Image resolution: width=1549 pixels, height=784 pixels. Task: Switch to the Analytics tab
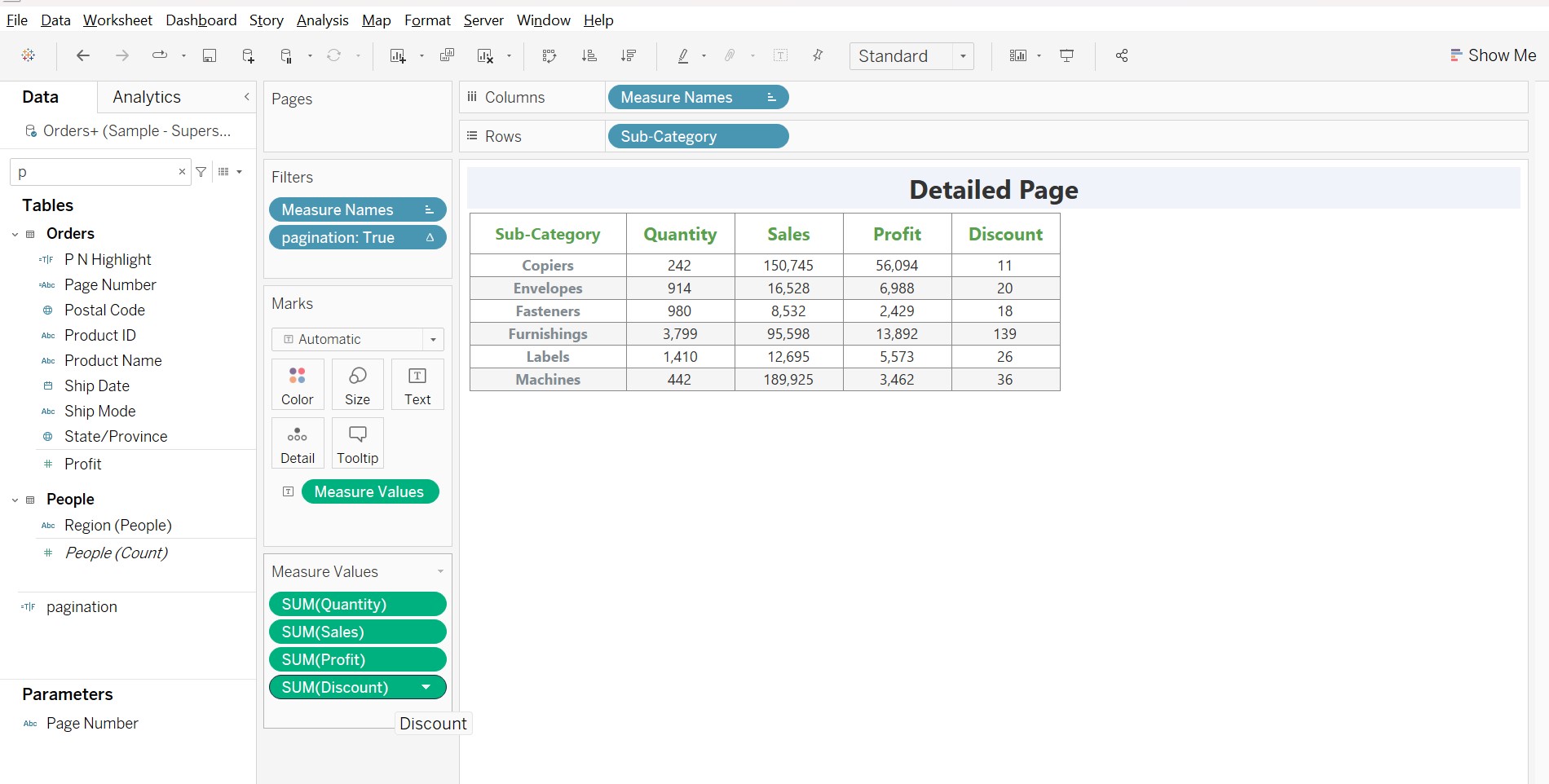(x=147, y=97)
